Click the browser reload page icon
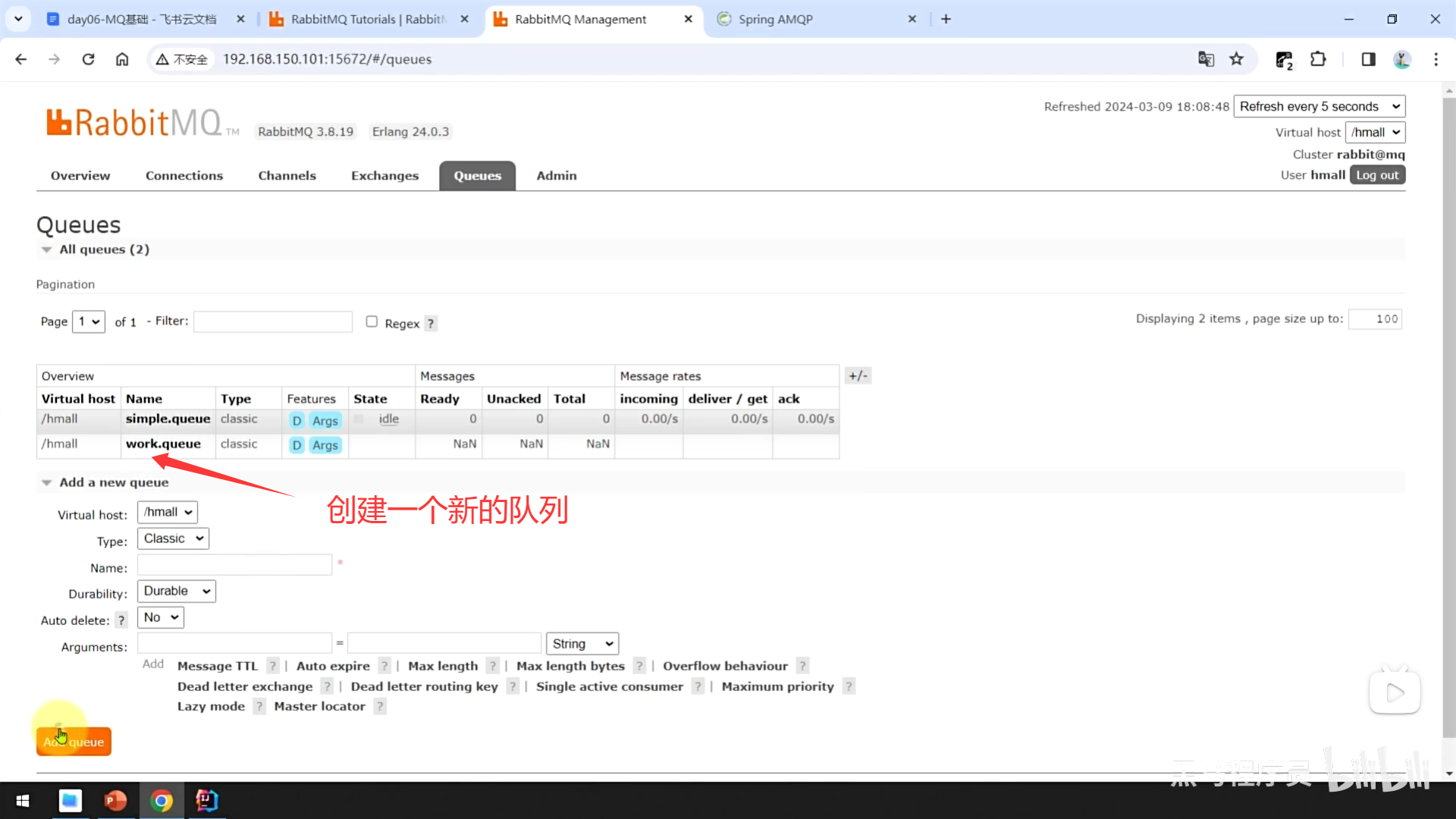1456x819 pixels. click(88, 59)
